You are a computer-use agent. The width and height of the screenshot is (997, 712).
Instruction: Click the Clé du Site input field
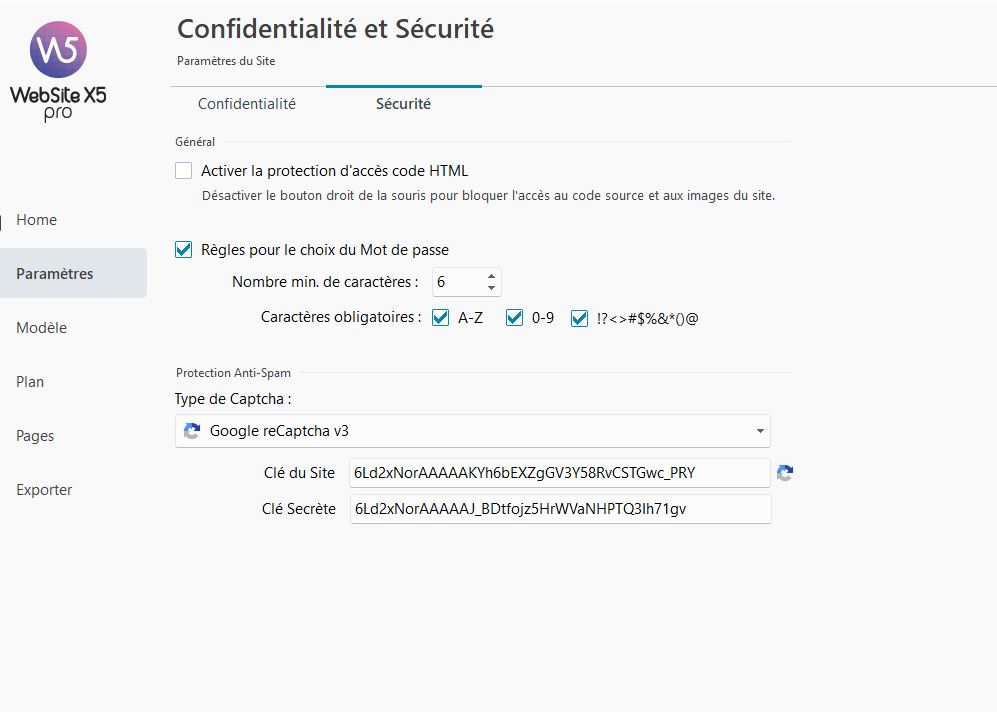tap(559, 473)
